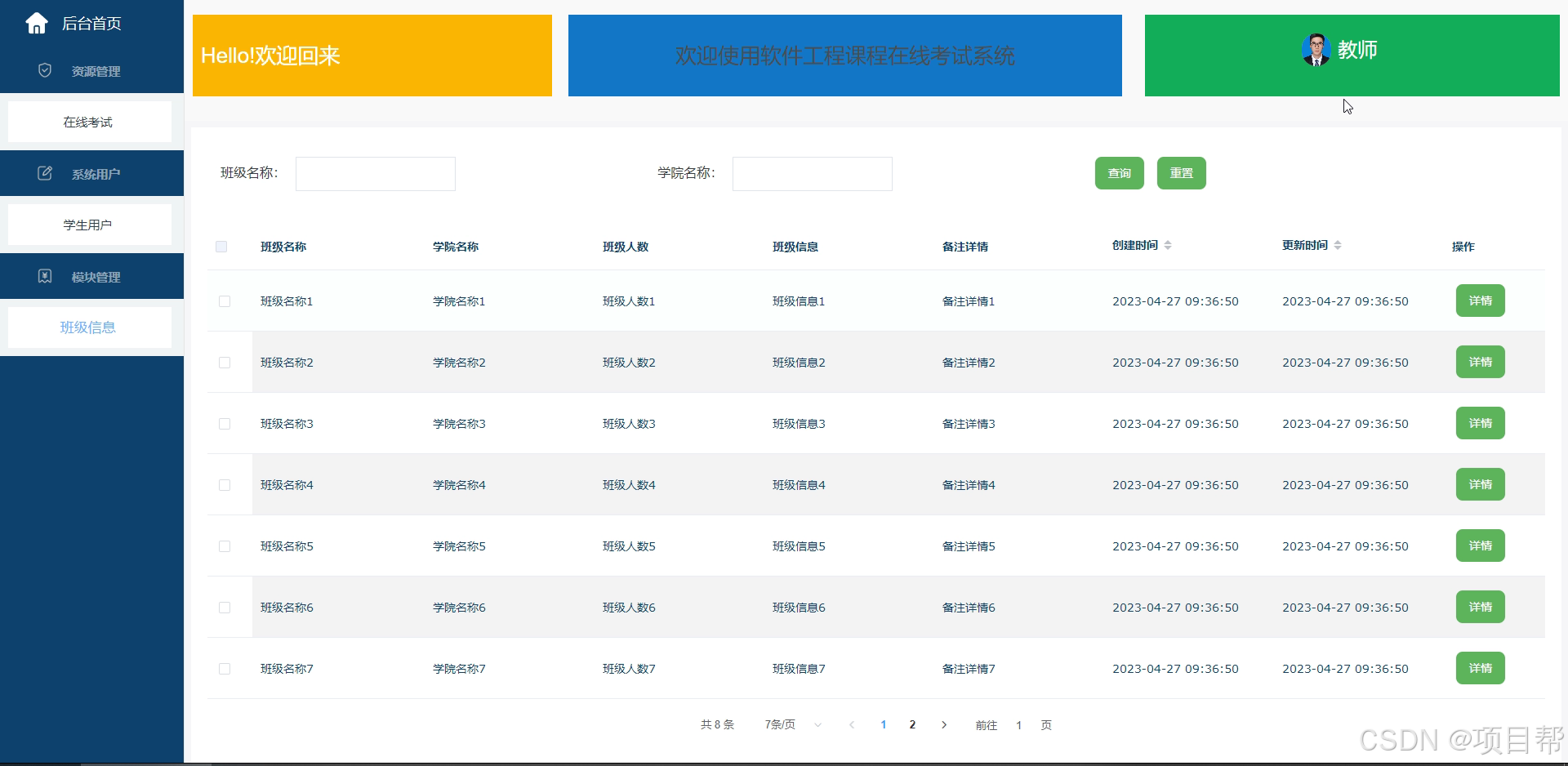Open the 学生用户 menu item
The image size is (1568, 766).
pos(90,225)
